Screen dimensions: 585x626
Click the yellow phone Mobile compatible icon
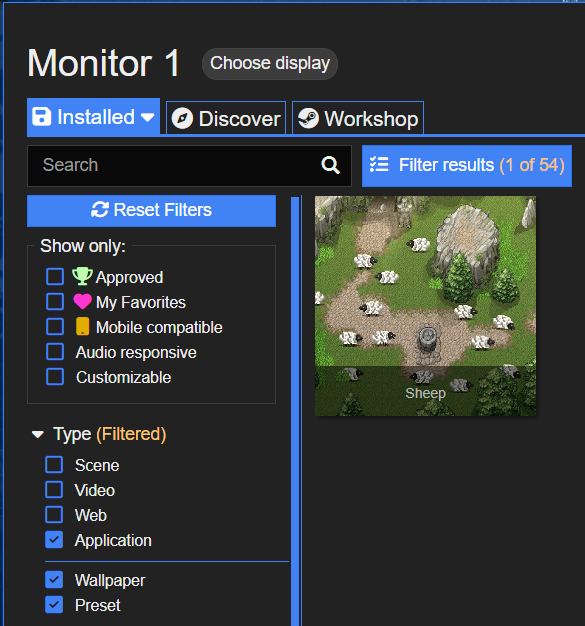click(83, 327)
